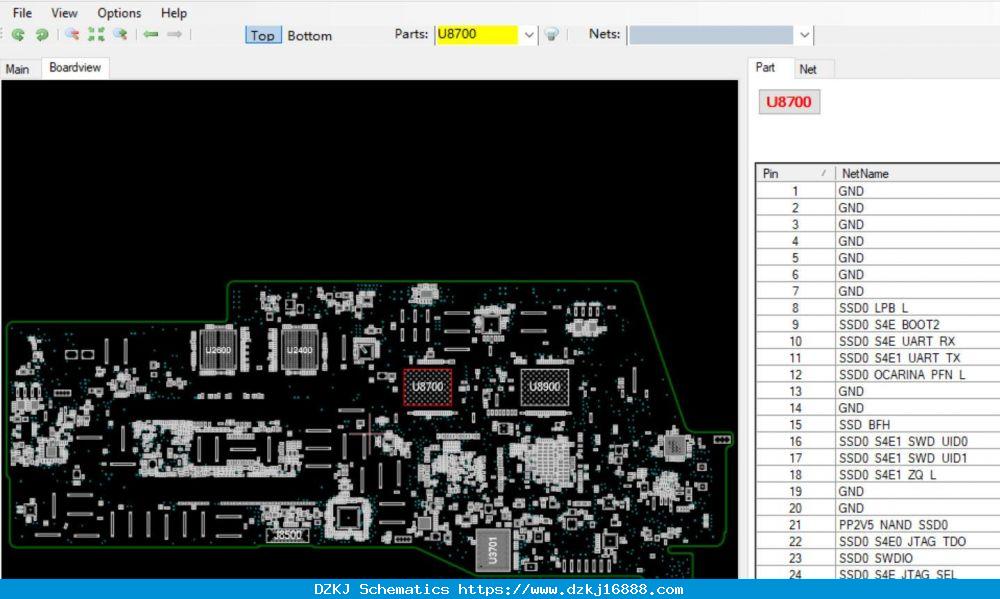
Task: Select pin 22 SSD0 S4E0 JTAG TDO row
Action: tap(878, 541)
